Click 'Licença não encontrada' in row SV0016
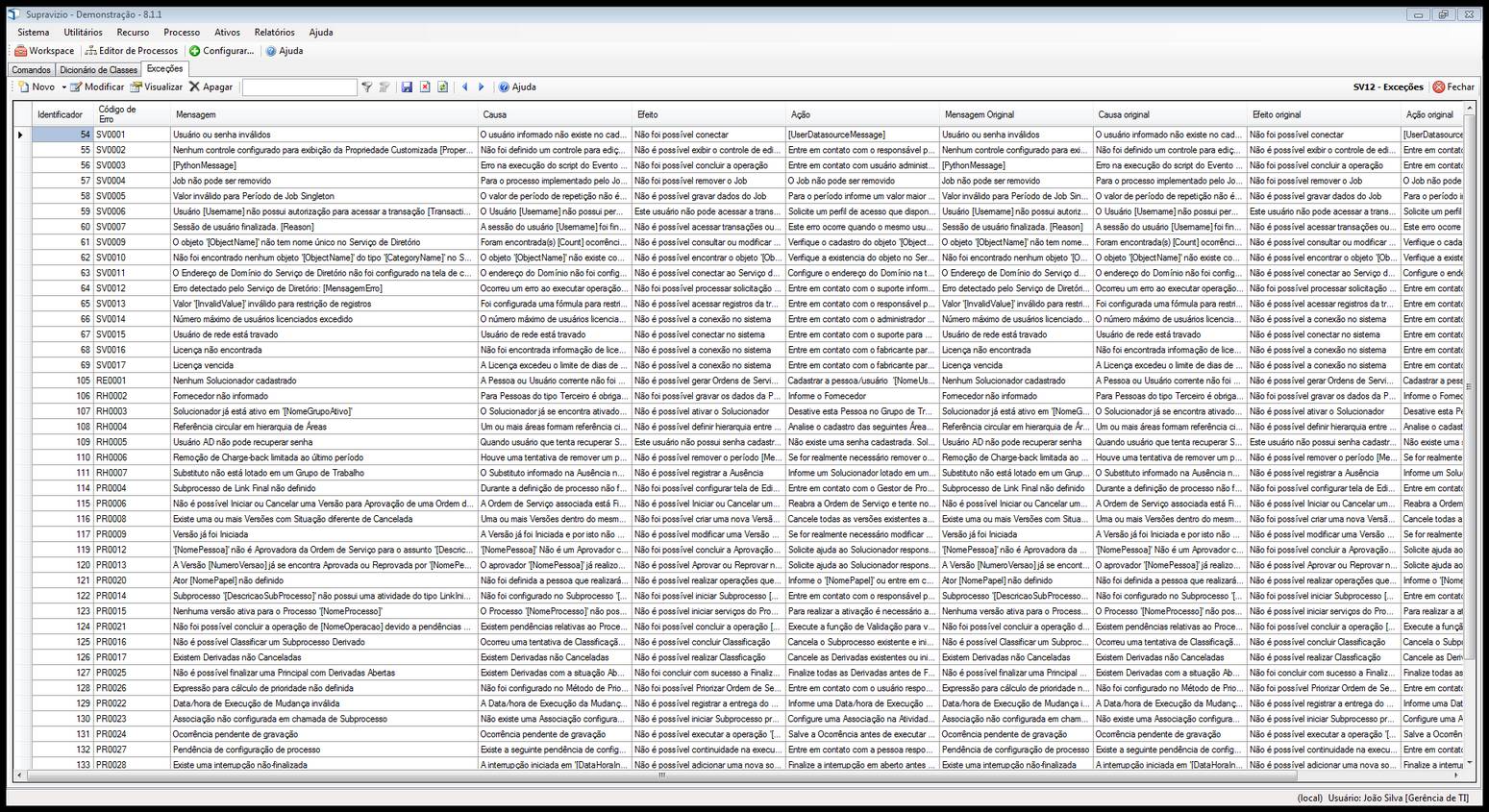 tap(324, 350)
